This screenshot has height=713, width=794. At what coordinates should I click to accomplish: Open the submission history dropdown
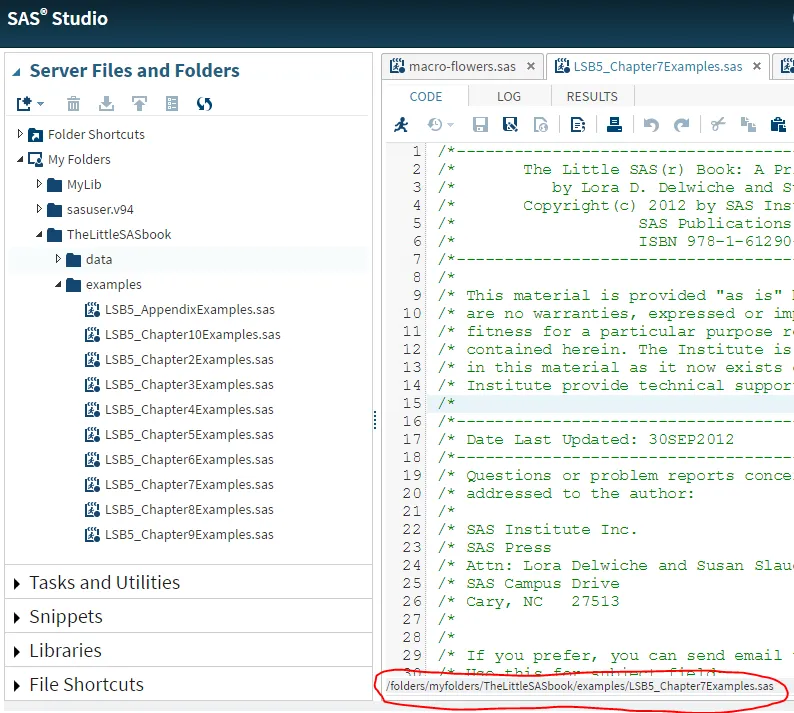(x=440, y=125)
